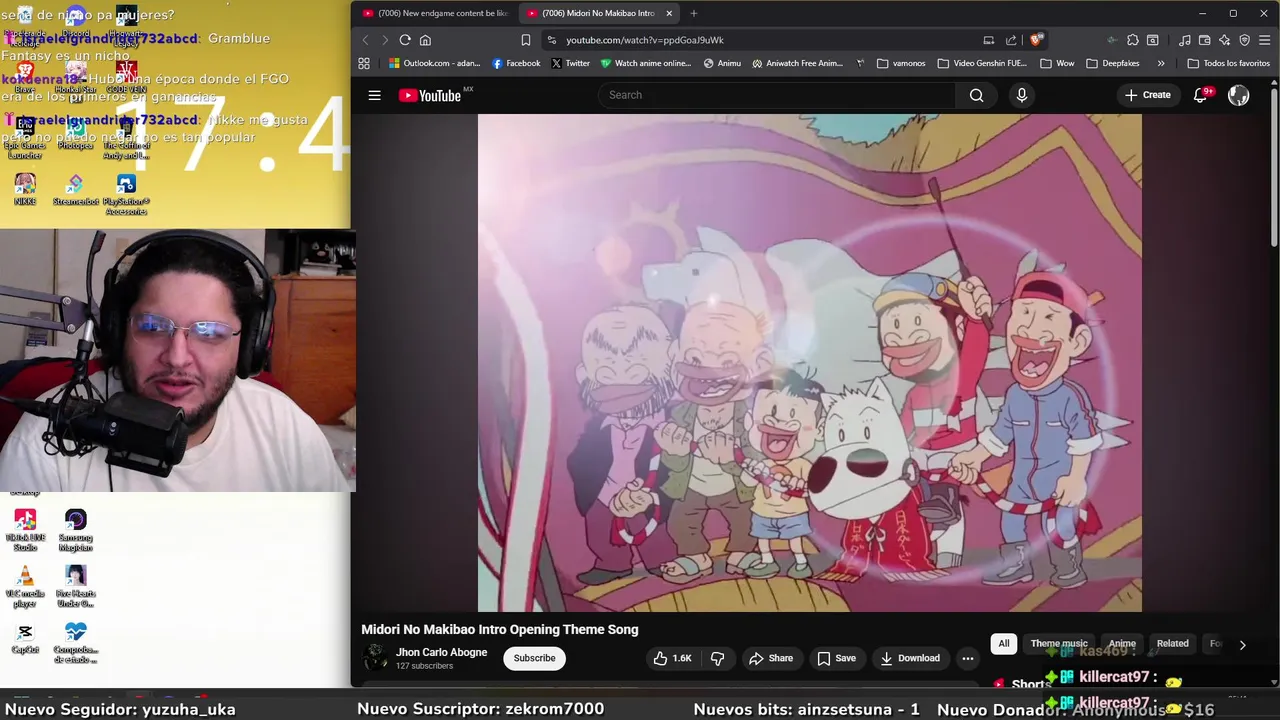This screenshot has width=1280, height=720.
Task: Open YouTube notifications bell
Action: coord(1200,95)
